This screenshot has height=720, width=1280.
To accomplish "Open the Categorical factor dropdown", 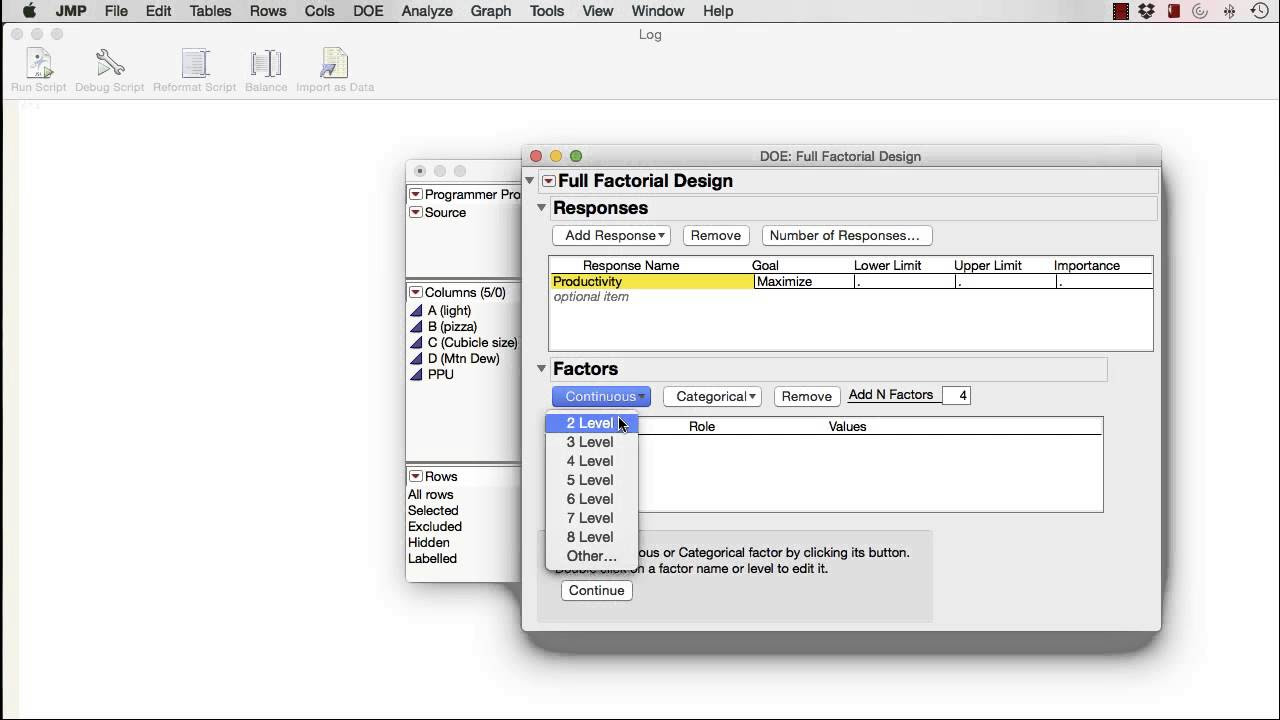I will (713, 397).
